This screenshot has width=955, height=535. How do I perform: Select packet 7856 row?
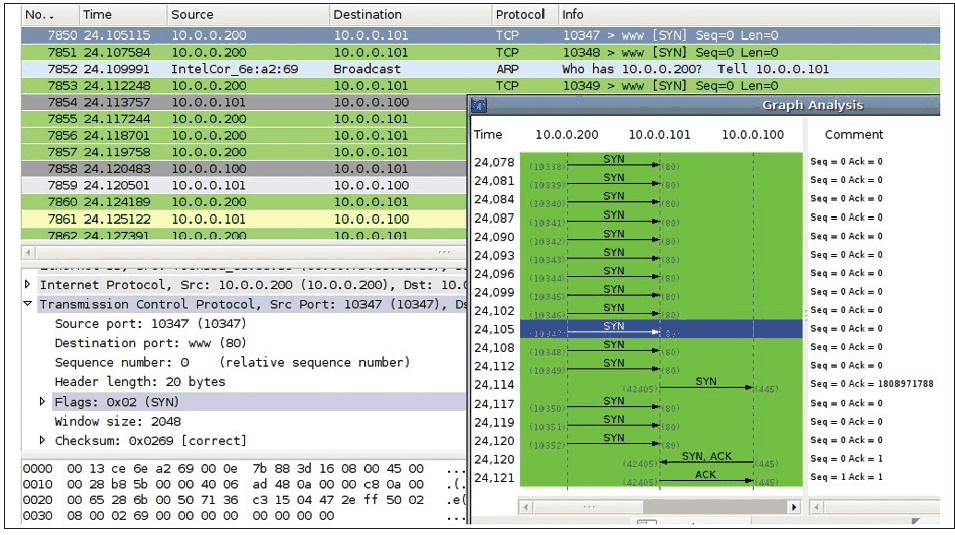(x=244, y=135)
